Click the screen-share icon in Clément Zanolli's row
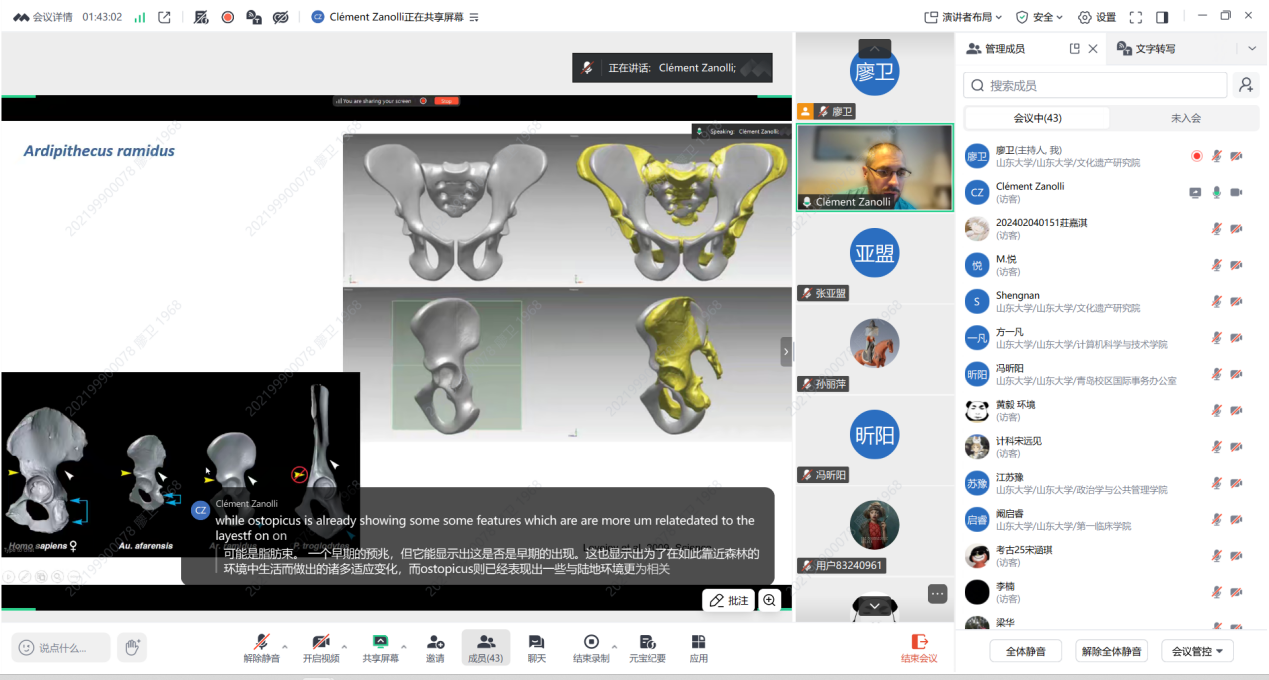 (x=1195, y=192)
